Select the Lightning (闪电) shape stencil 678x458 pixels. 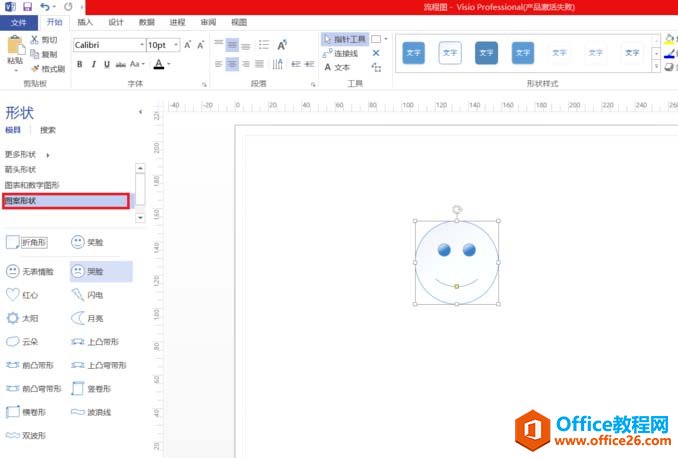pyautogui.click(x=87, y=295)
